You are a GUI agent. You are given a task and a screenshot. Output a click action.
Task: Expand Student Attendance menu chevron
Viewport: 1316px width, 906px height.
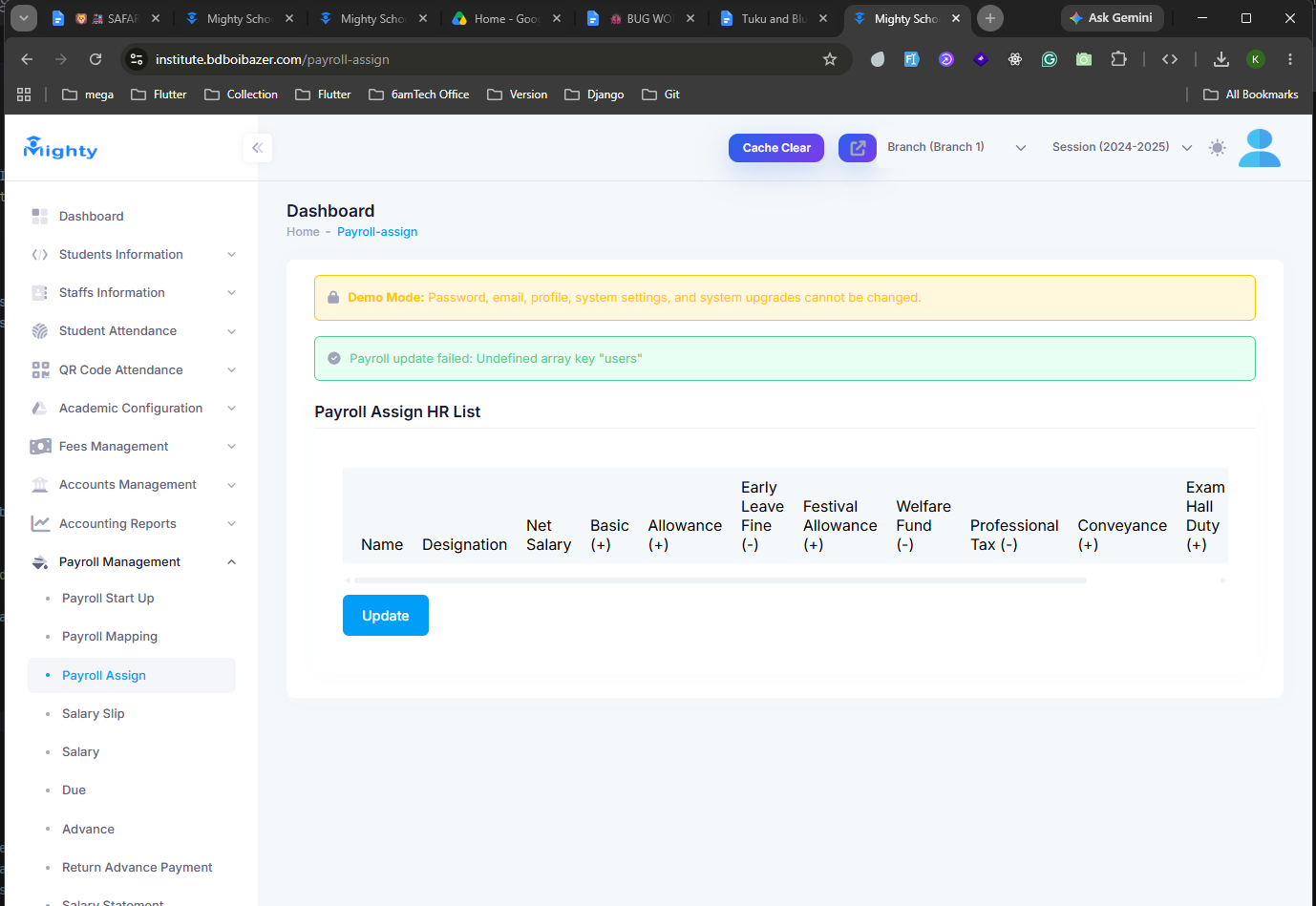(x=231, y=331)
